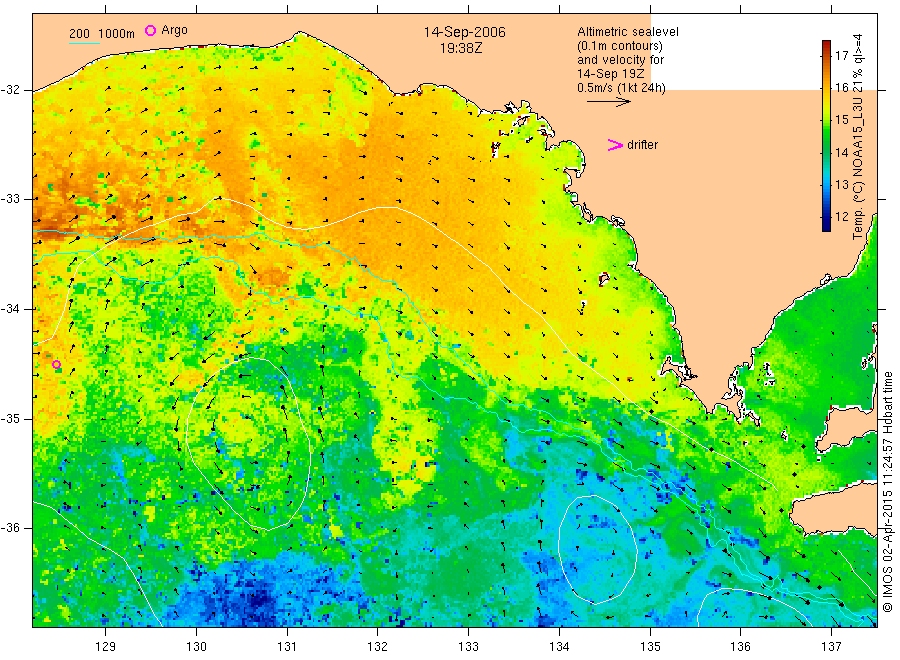Click longitude label 132
The image size is (900, 660).
(378, 647)
